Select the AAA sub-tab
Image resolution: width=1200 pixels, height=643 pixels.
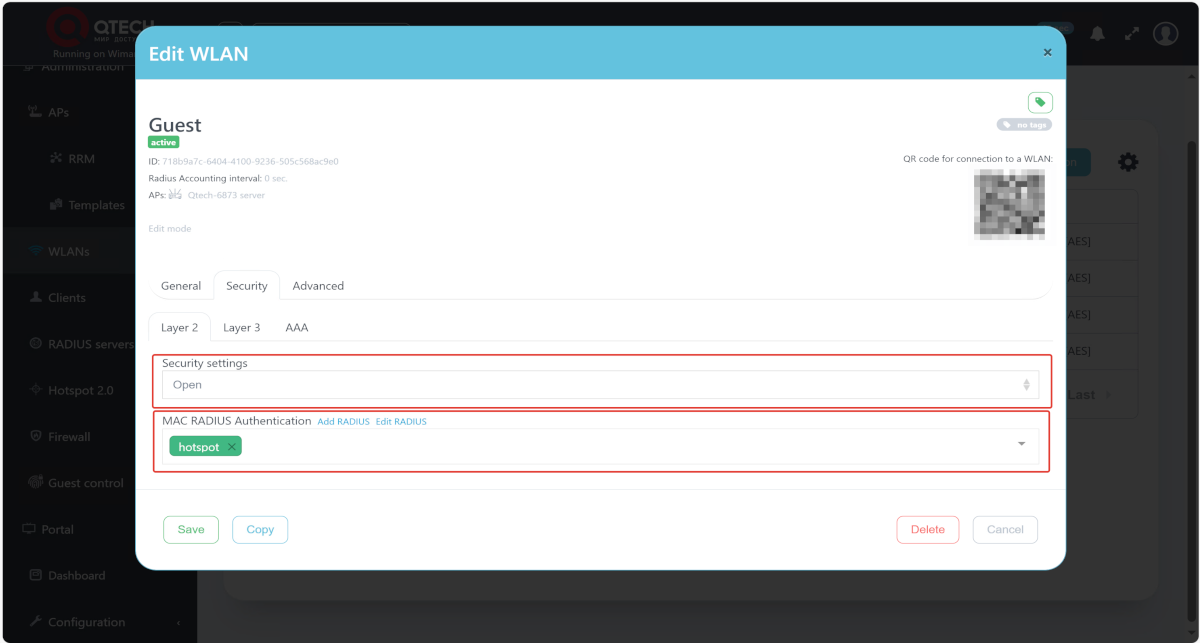[x=297, y=328]
